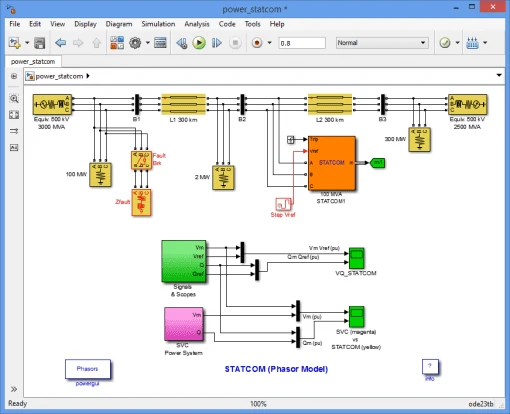Image resolution: width=510 pixels, height=414 pixels.
Task: Click the Phasors powergui block
Action: tap(88, 369)
